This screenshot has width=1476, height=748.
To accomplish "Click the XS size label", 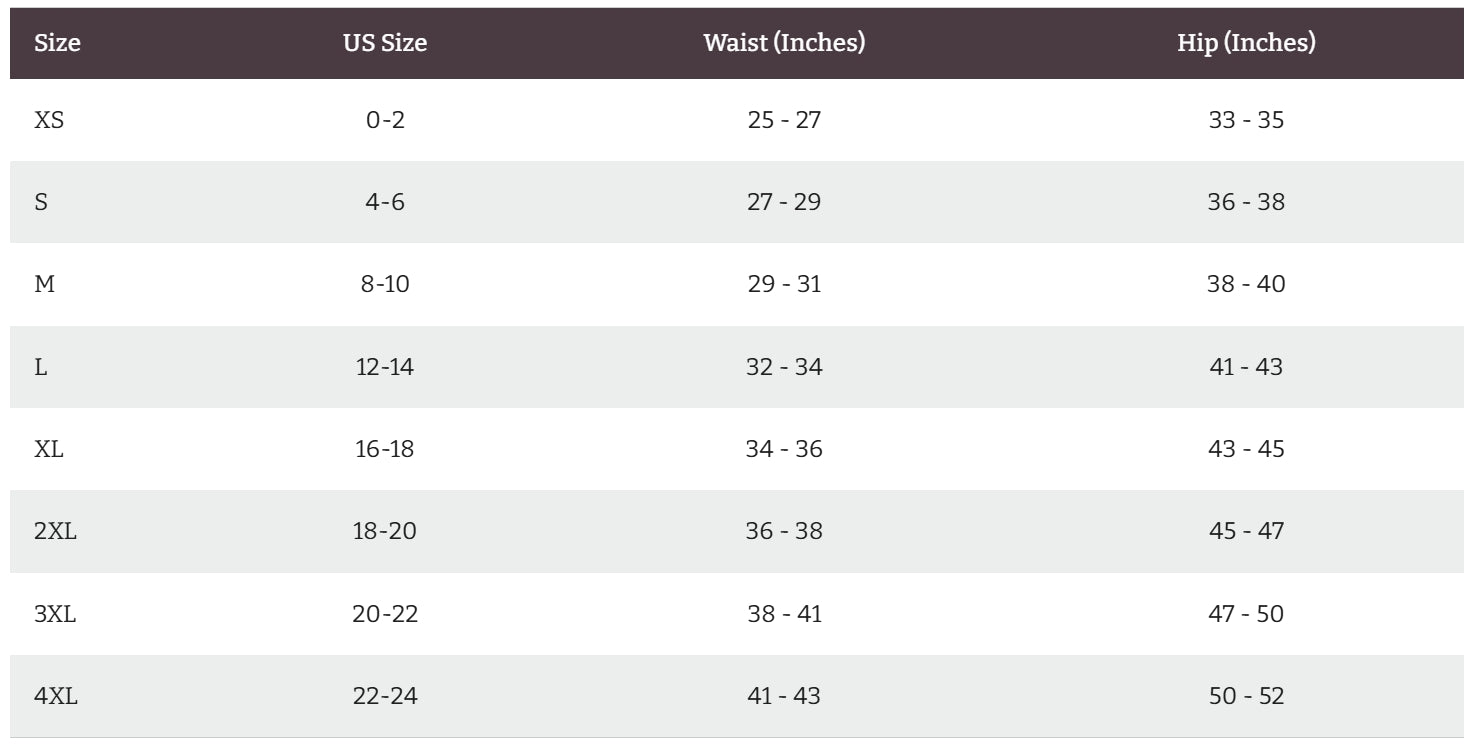I will [49, 120].
